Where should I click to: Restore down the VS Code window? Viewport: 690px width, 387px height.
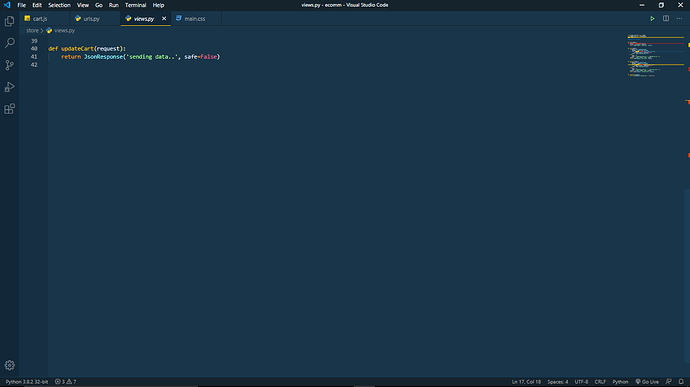(x=661, y=5)
